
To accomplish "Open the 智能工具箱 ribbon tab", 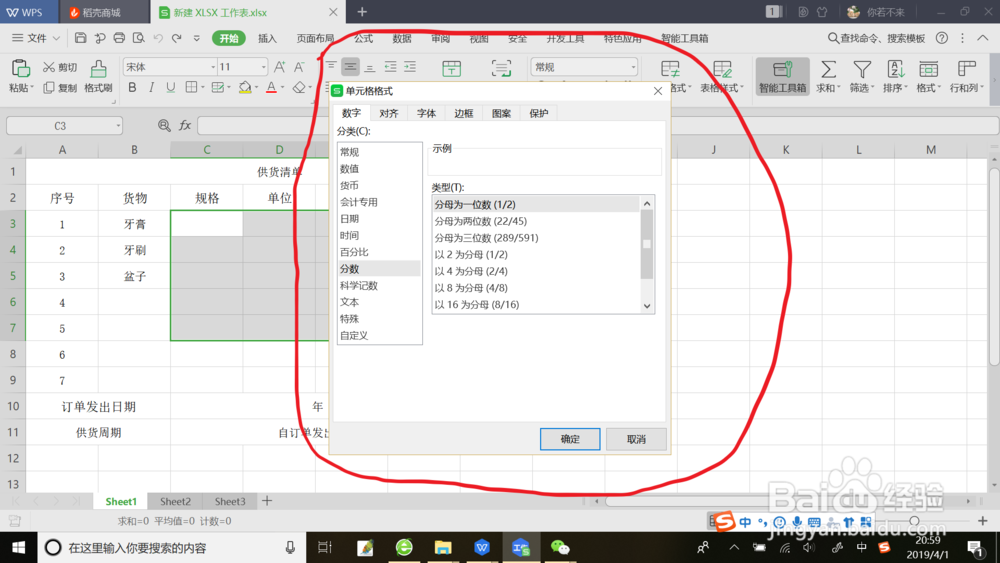I will [x=684, y=38].
